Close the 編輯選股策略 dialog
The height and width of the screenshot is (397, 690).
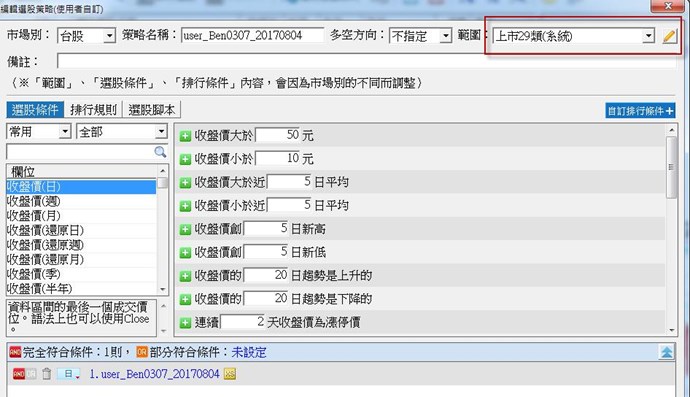point(668,5)
